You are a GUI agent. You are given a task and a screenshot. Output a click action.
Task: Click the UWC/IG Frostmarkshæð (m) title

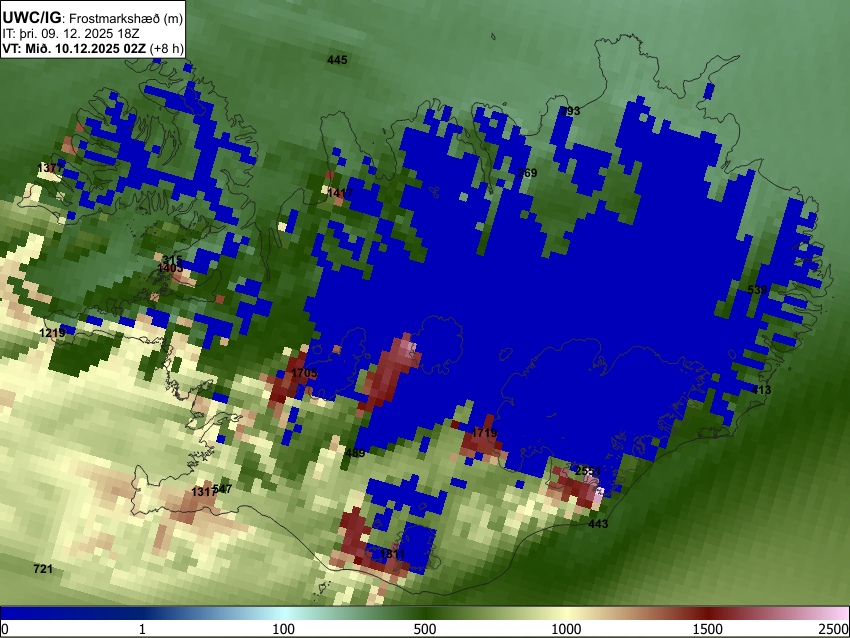click(93, 18)
